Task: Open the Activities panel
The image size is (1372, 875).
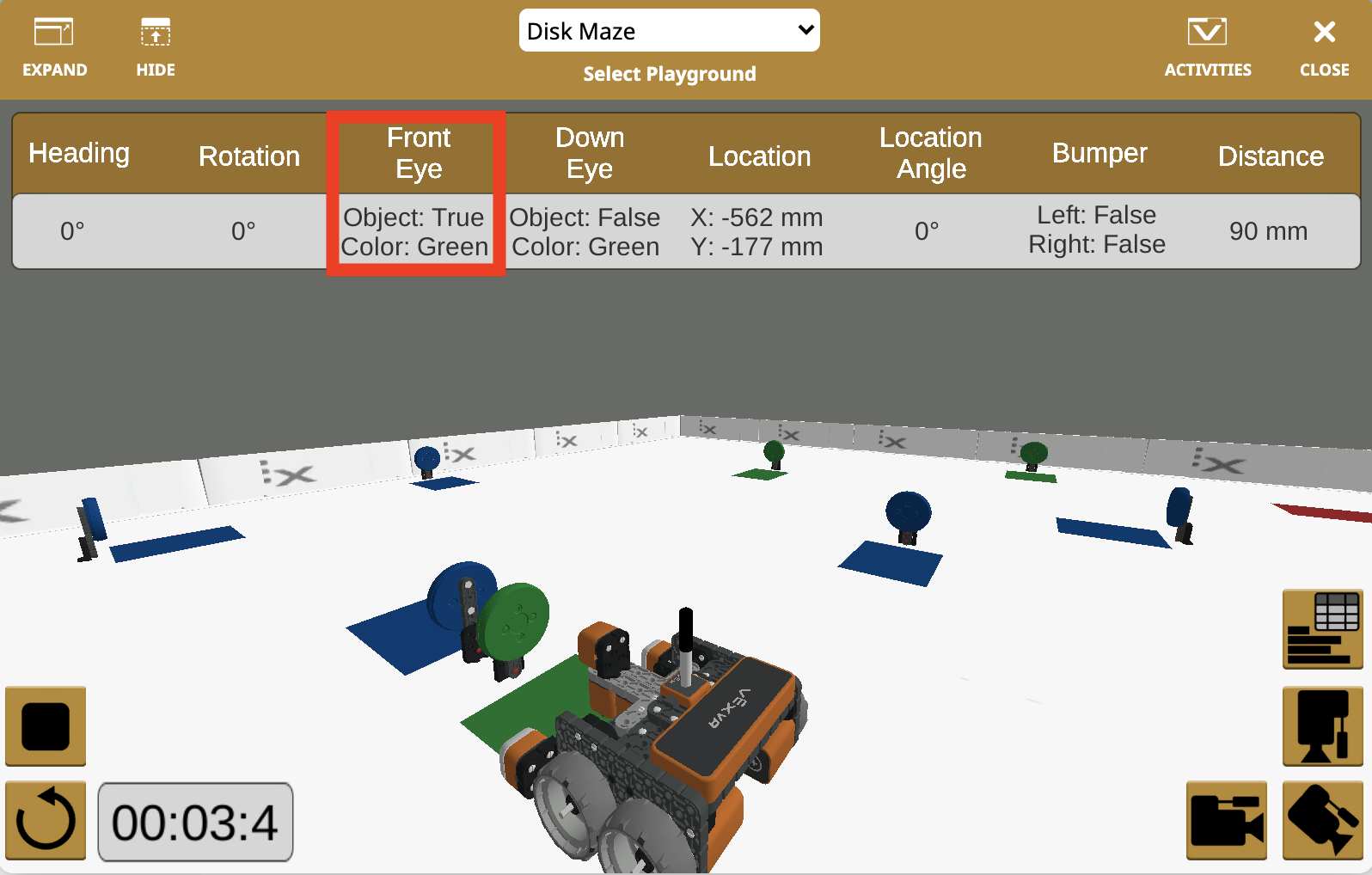Action: (x=1207, y=48)
